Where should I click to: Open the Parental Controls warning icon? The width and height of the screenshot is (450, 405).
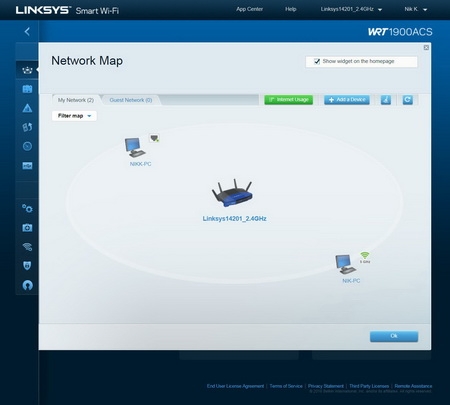pyautogui.click(x=27, y=108)
